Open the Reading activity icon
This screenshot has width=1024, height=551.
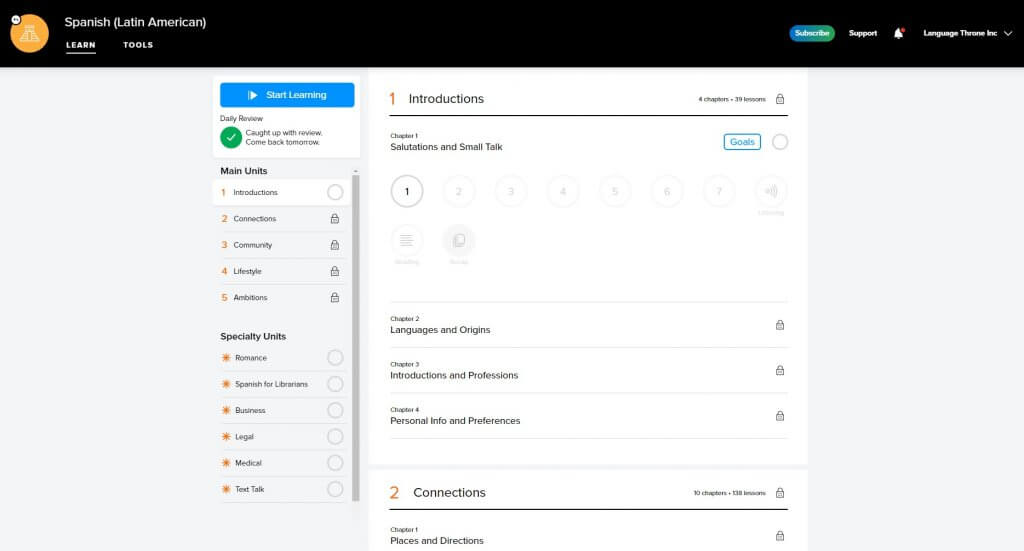(407, 241)
